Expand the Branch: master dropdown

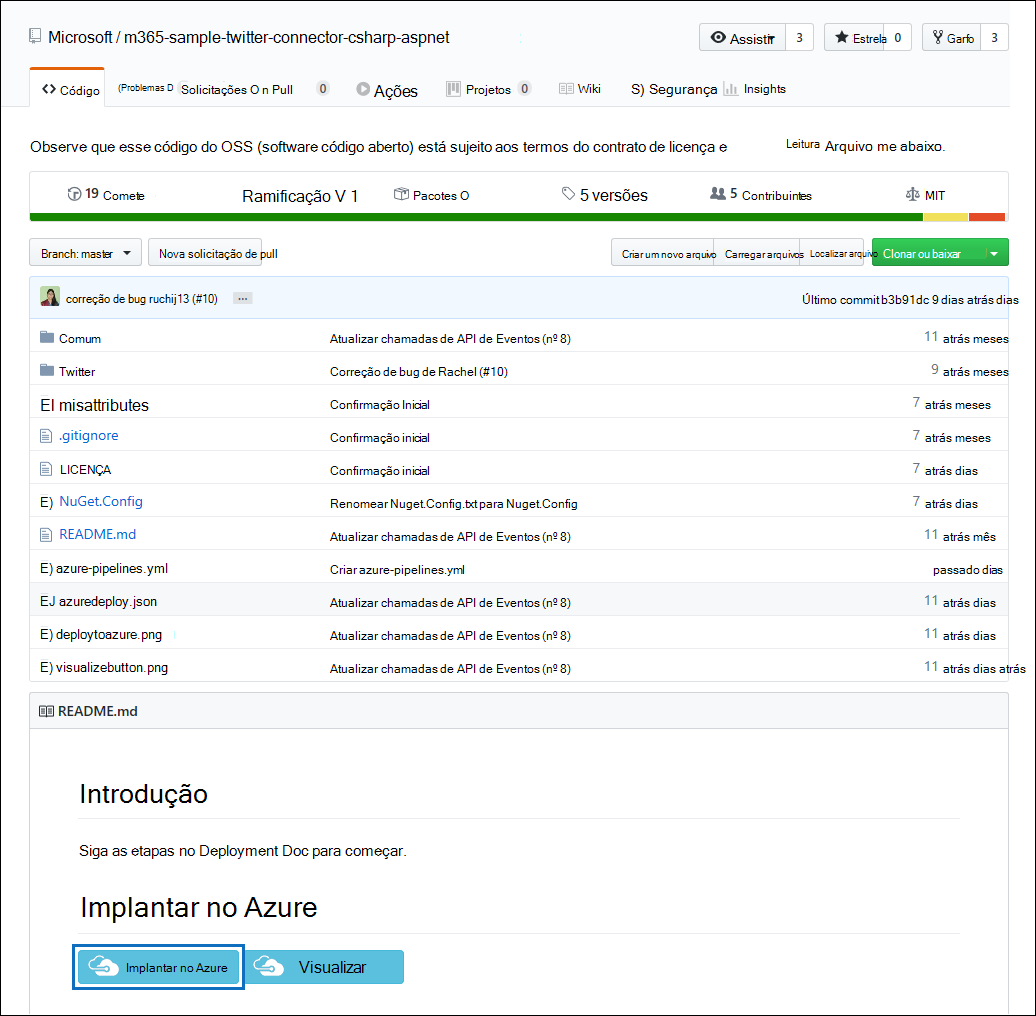[85, 253]
